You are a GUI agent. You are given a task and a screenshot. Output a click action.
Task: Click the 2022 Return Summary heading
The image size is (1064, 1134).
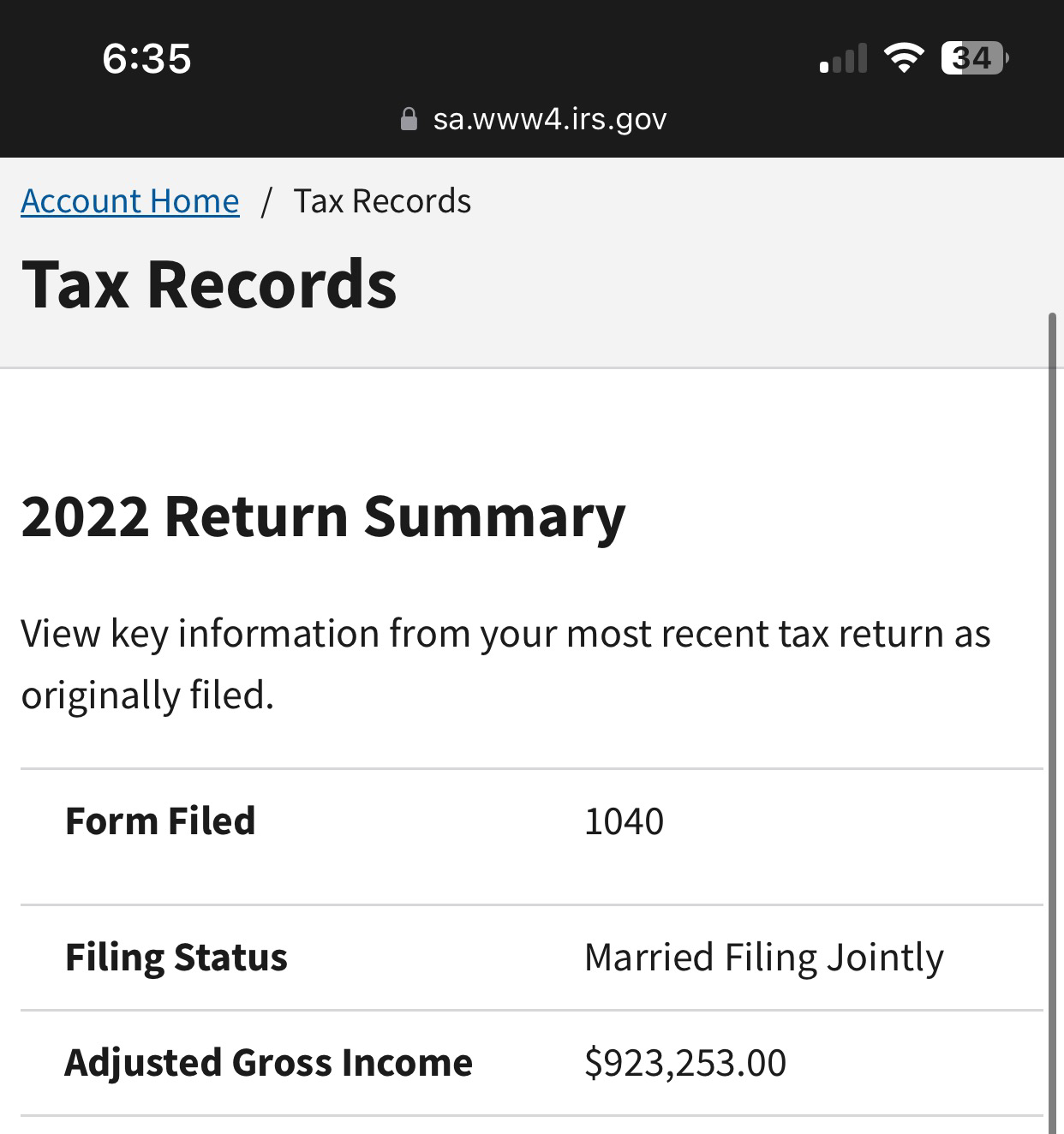[323, 517]
